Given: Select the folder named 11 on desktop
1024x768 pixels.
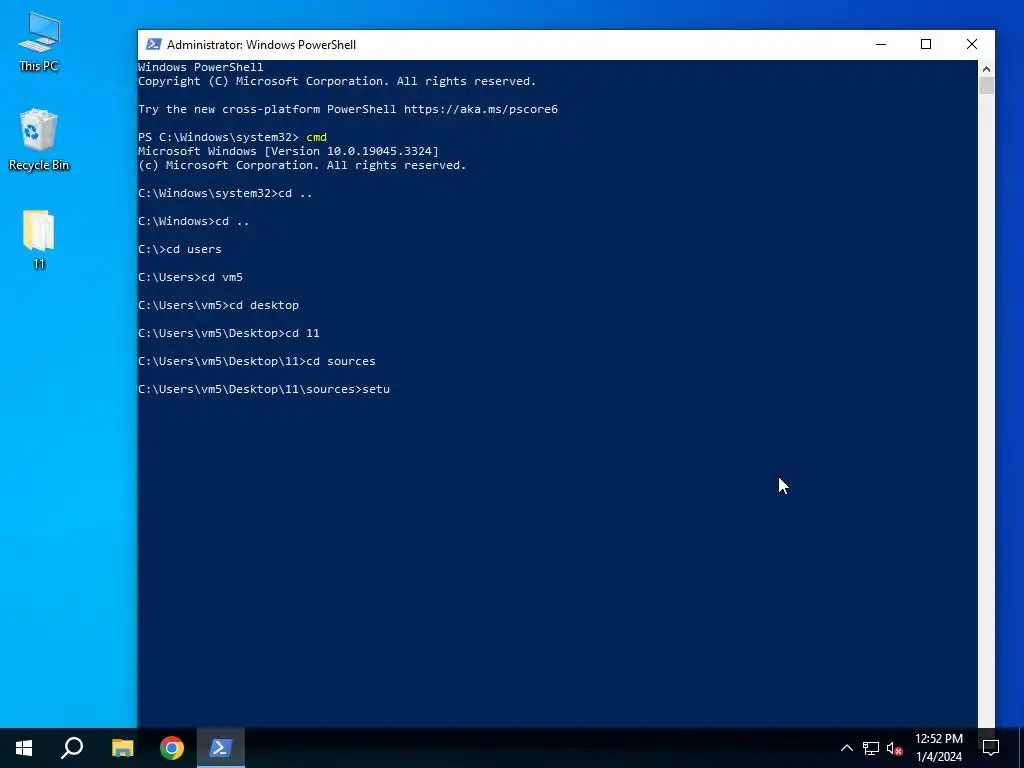Looking at the screenshot, I should pyautogui.click(x=39, y=239).
